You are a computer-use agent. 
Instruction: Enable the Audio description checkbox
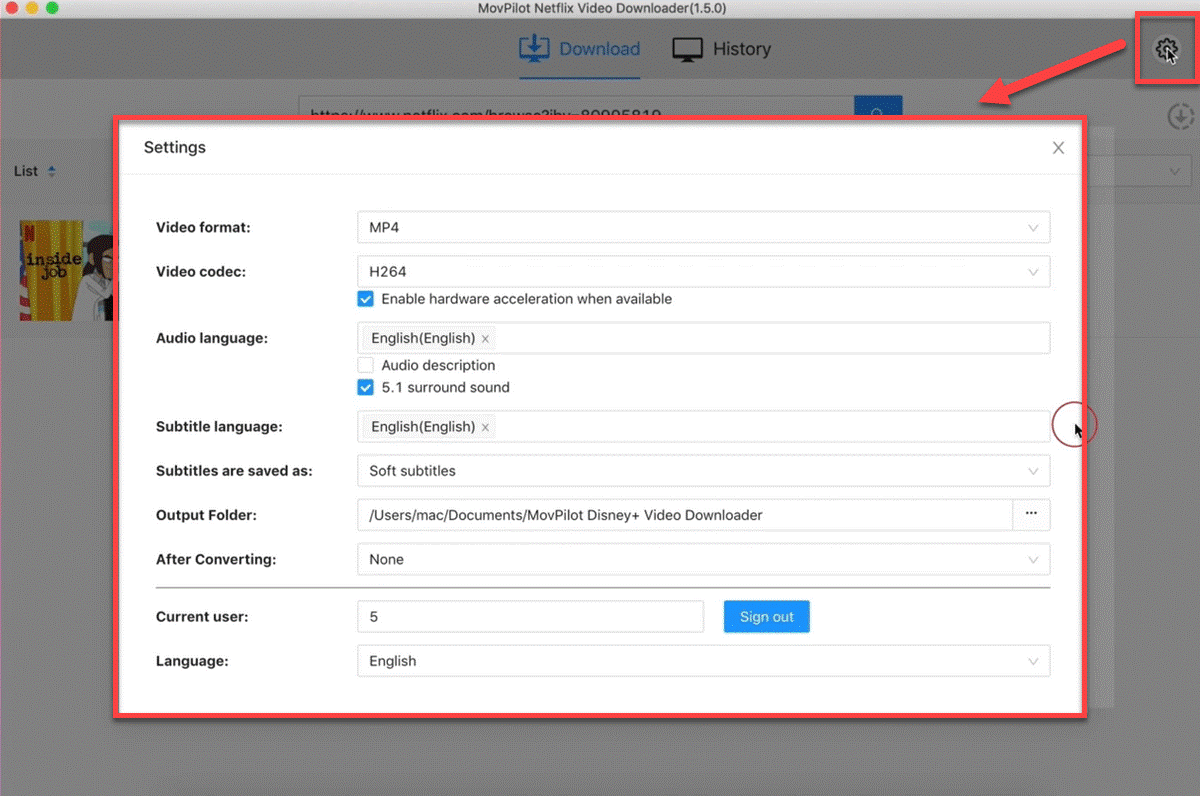[x=366, y=365]
